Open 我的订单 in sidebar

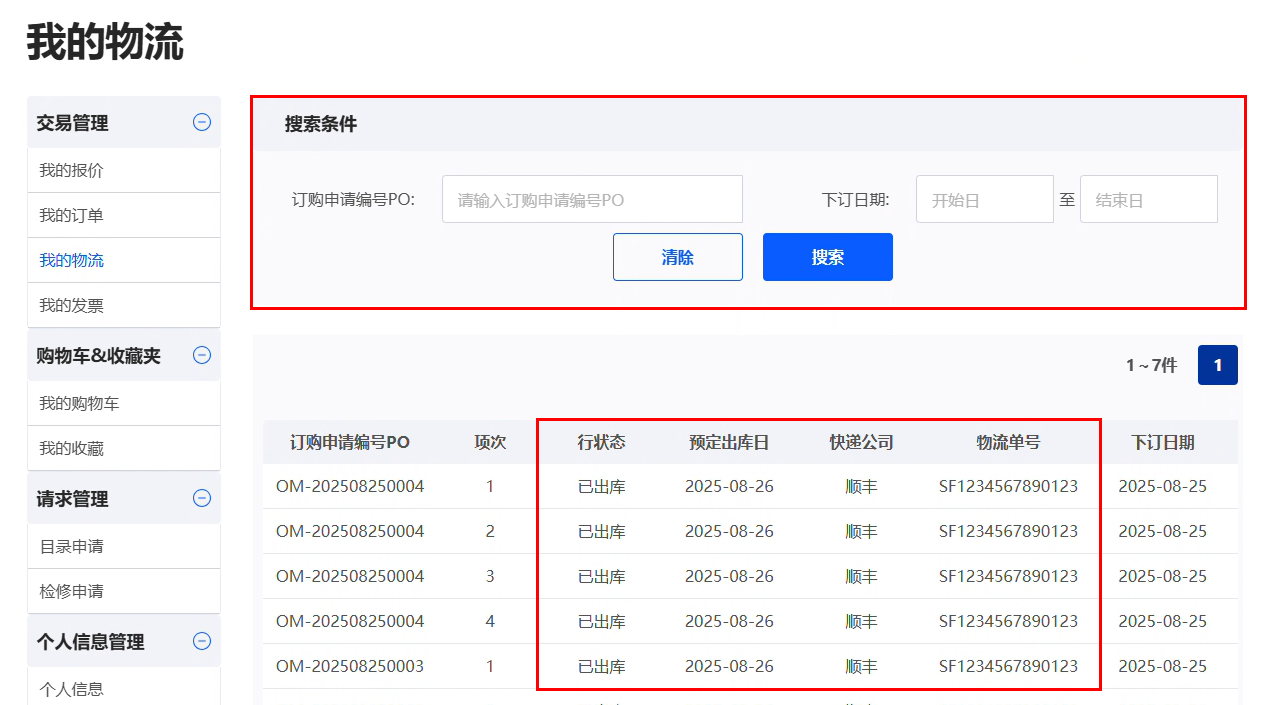(x=71, y=215)
